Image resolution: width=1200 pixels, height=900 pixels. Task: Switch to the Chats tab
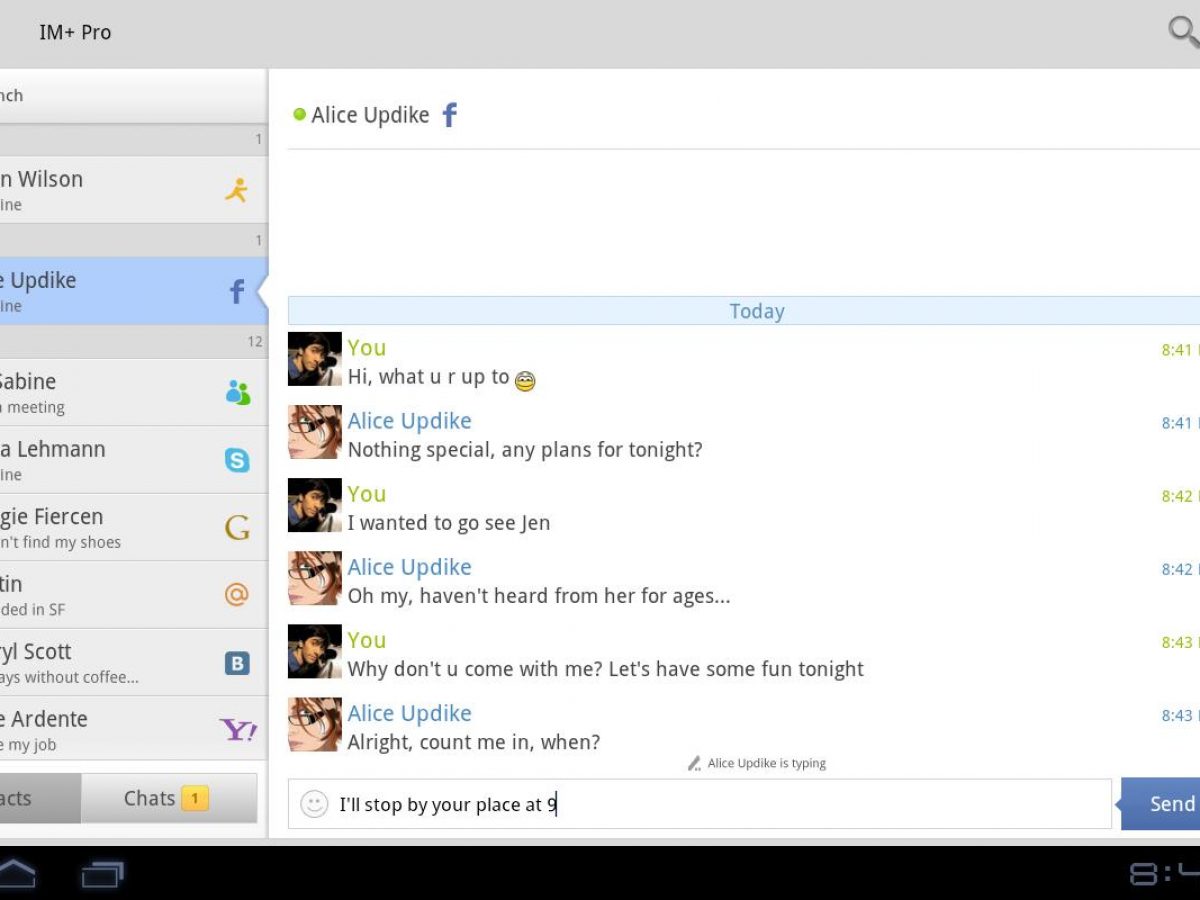(167, 798)
